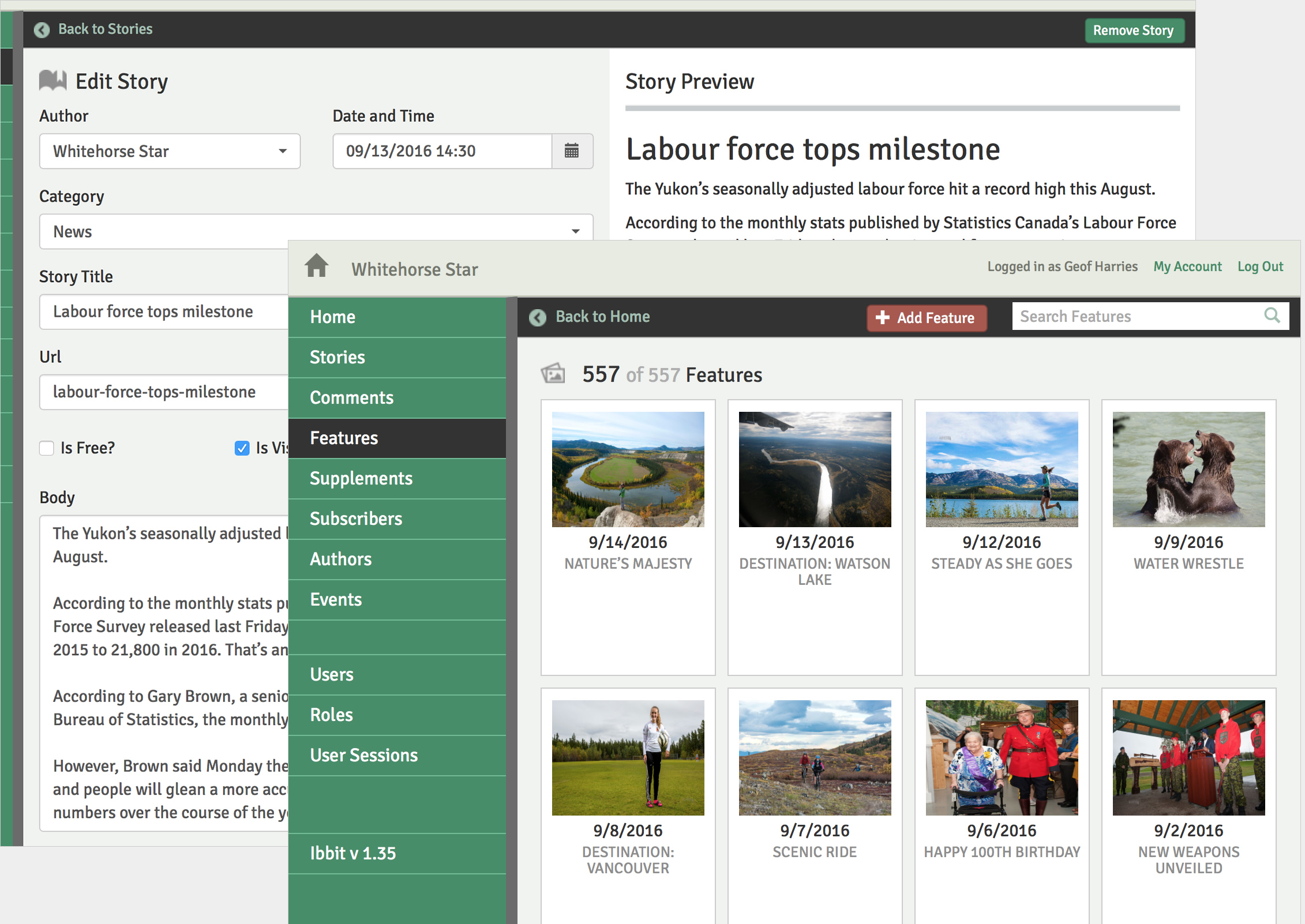Select Subscribers in the green sidebar

pos(356,519)
